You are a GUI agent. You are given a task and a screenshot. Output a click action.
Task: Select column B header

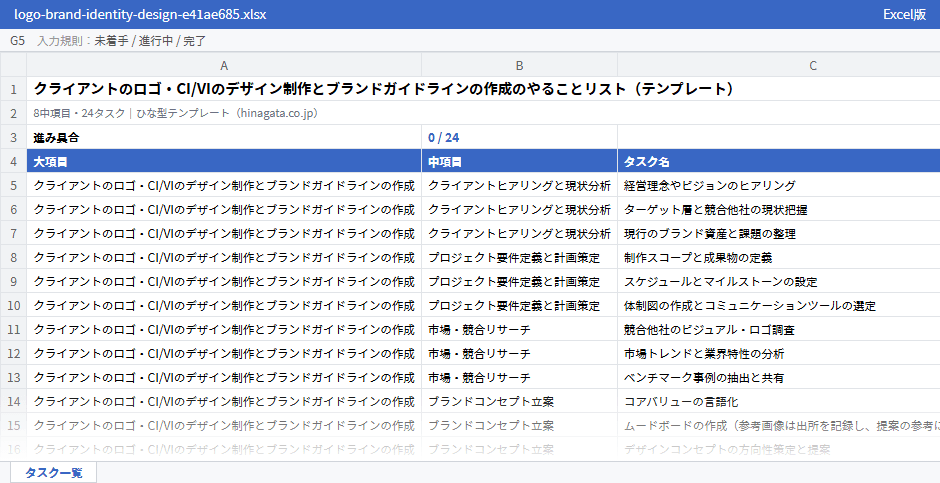point(519,65)
